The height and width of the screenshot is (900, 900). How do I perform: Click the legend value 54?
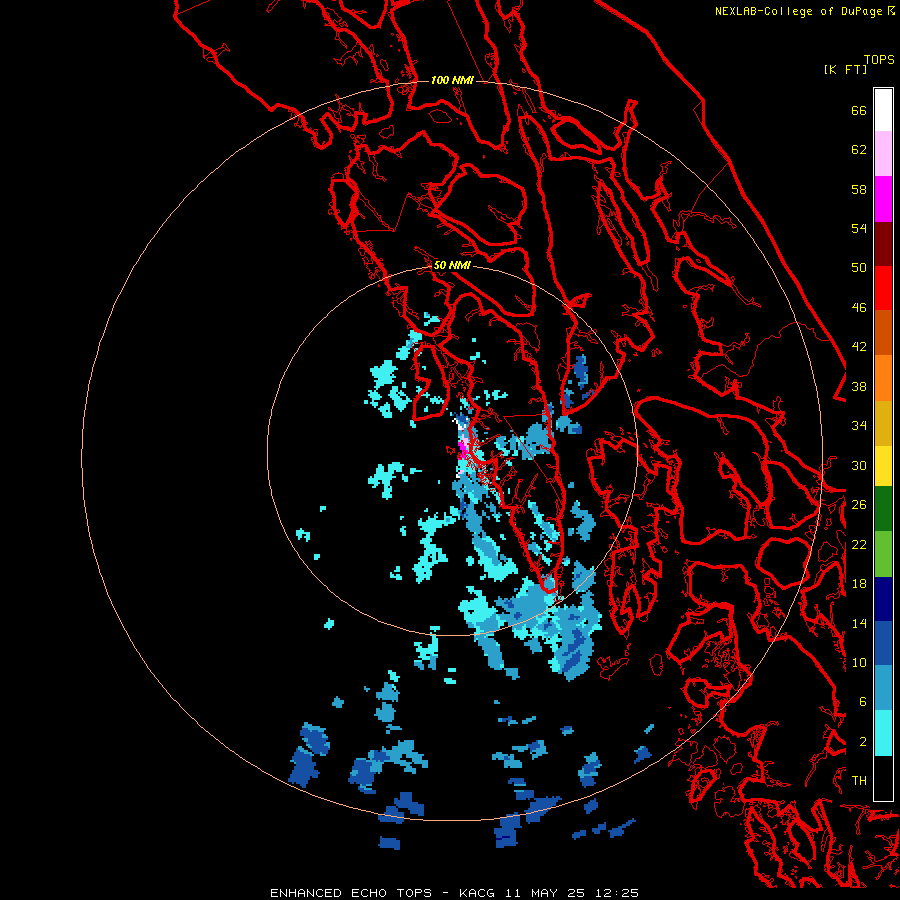click(x=859, y=228)
